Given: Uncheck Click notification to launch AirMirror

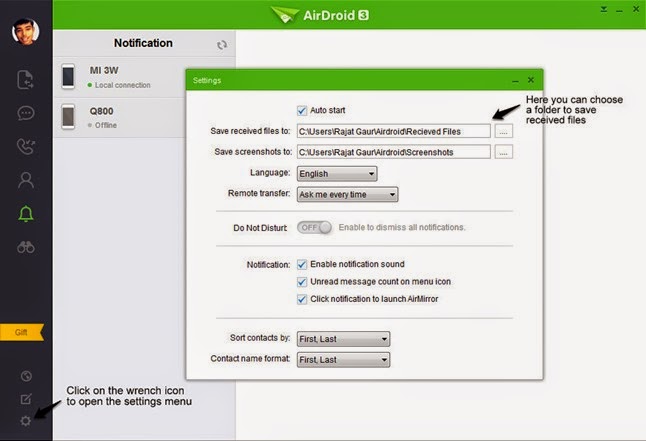Looking at the screenshot, I should [x=302, y=299].
